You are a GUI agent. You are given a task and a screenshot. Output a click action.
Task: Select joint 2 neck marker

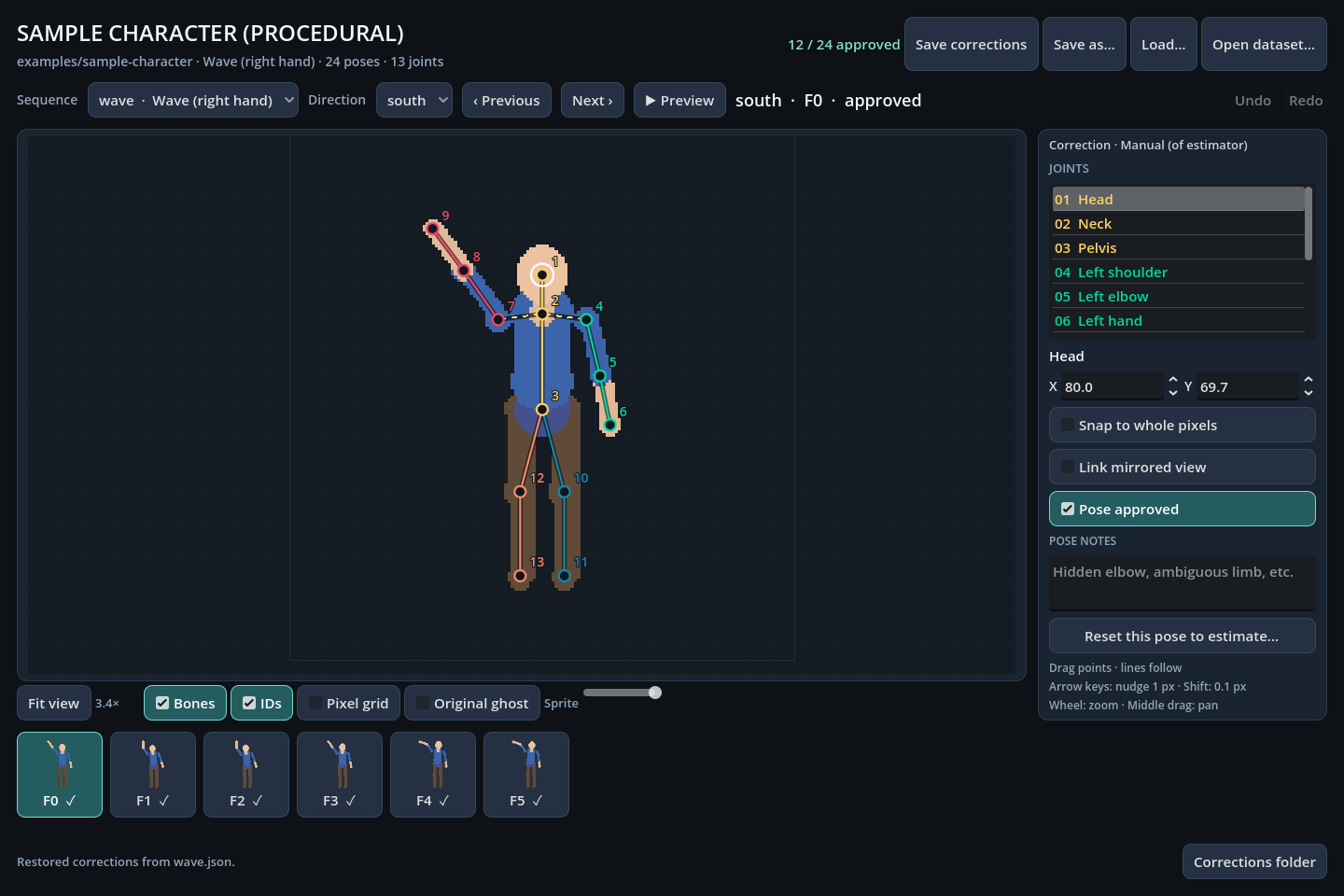(541, 314)
